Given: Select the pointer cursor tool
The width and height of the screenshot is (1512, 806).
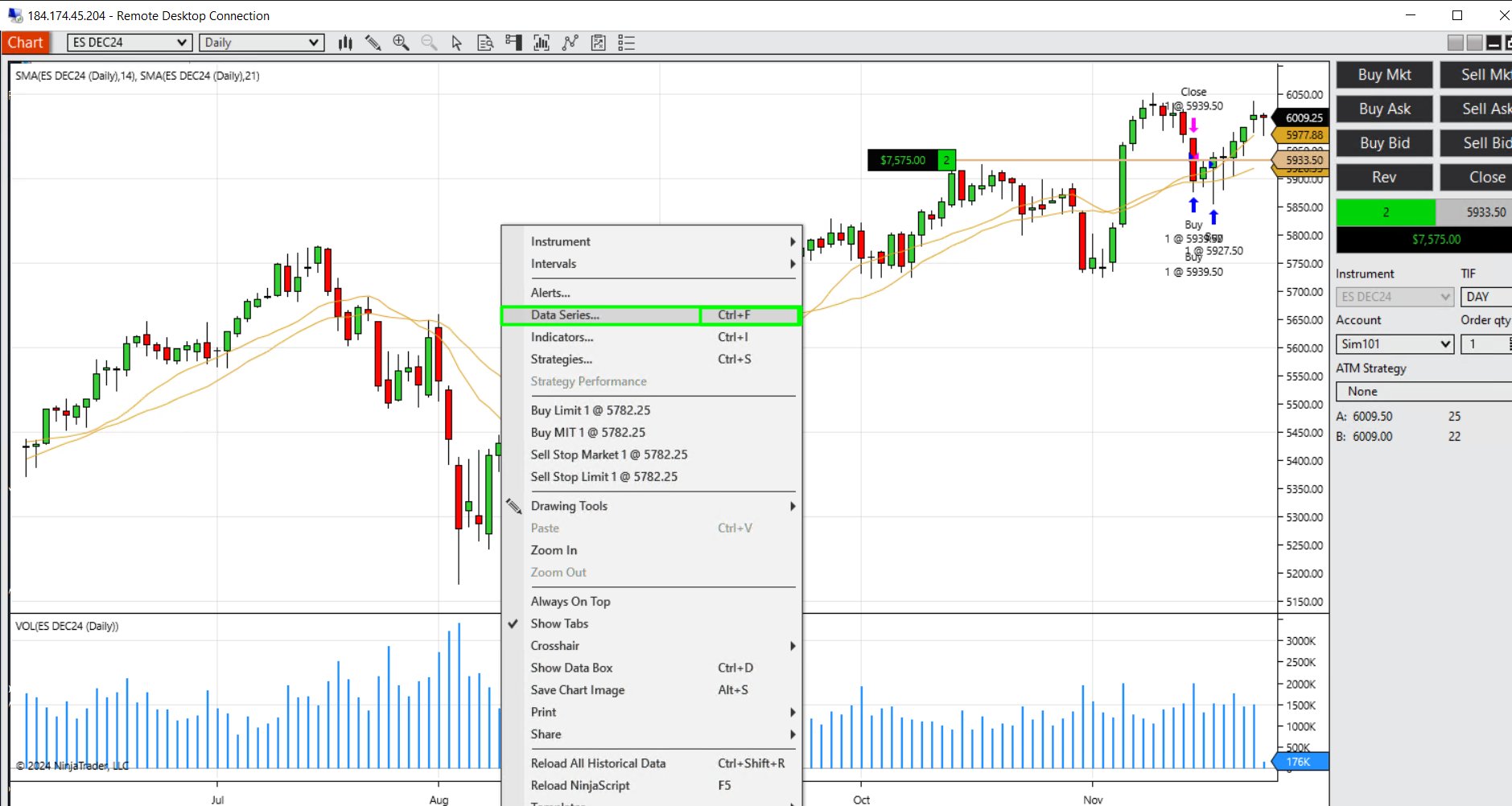Looking at the screenshot, I should click(456, 42).
